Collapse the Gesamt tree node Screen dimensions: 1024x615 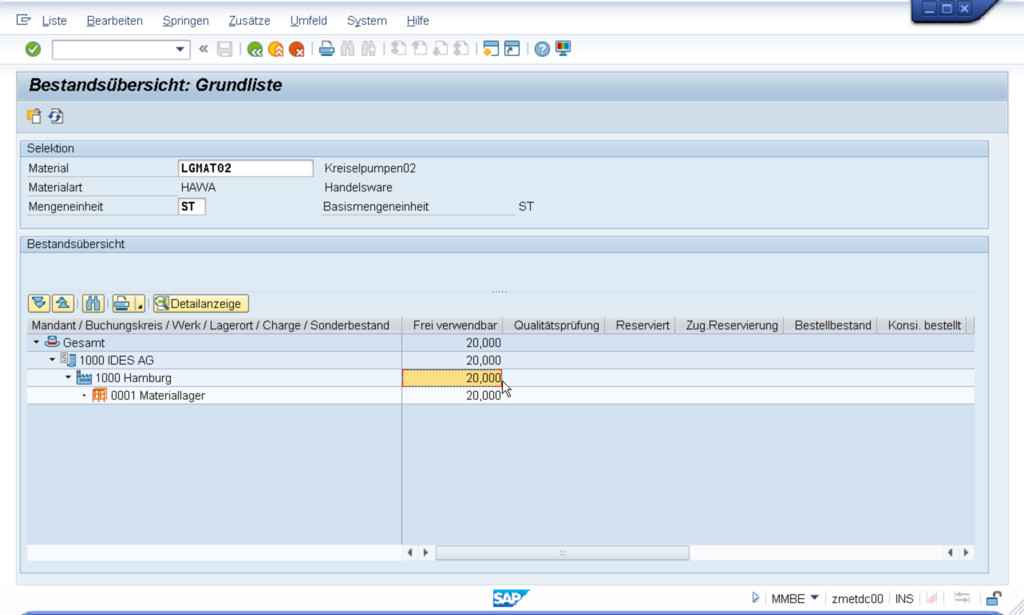(37, 343)
